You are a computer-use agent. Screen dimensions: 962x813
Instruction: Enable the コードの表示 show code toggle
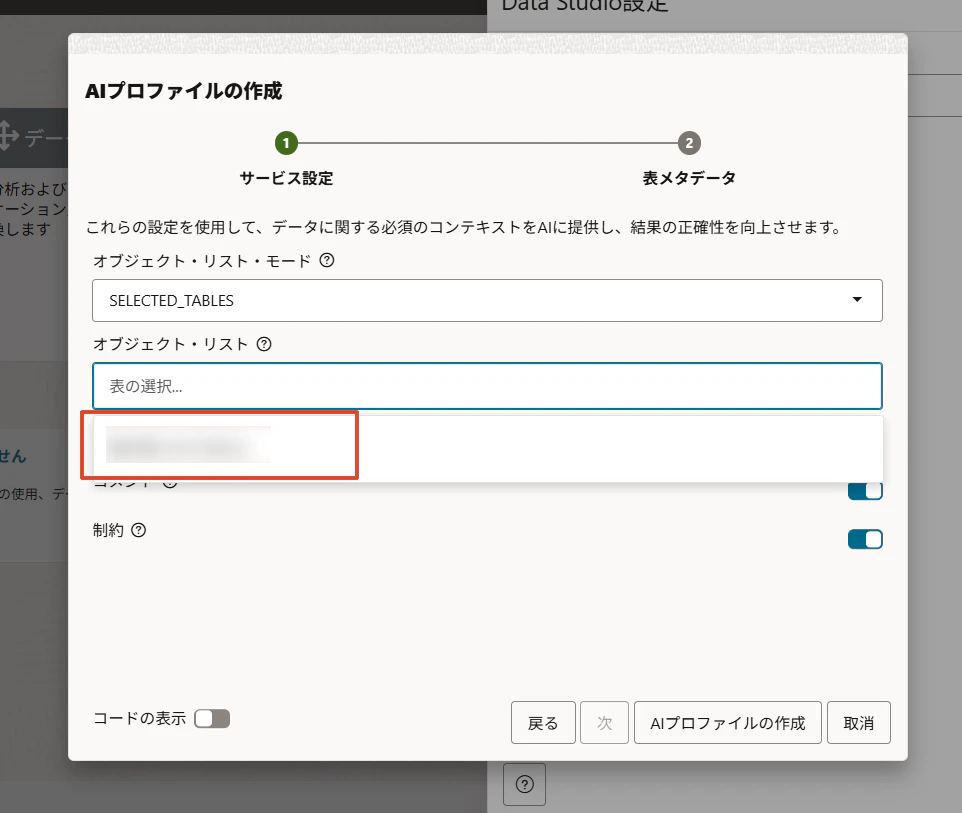(212, 719)
